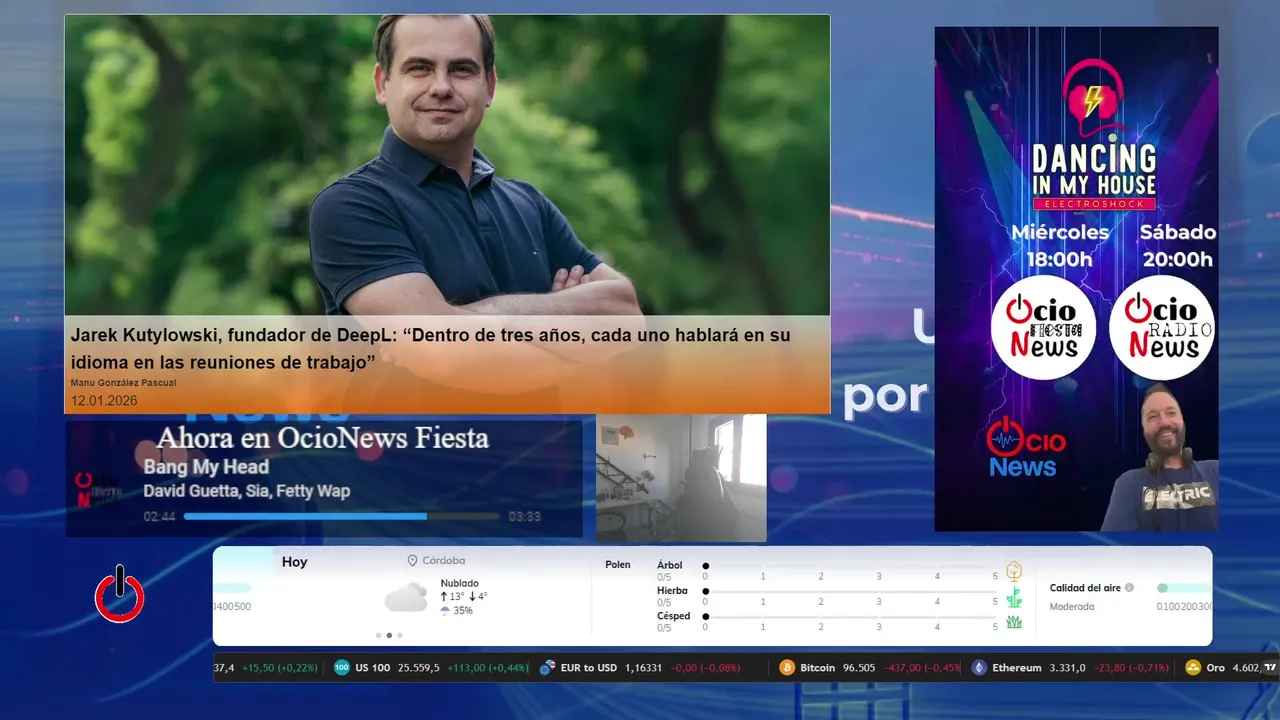Click the song progress bar
Screen dimensions: 1280x720
tap(342, 516)
